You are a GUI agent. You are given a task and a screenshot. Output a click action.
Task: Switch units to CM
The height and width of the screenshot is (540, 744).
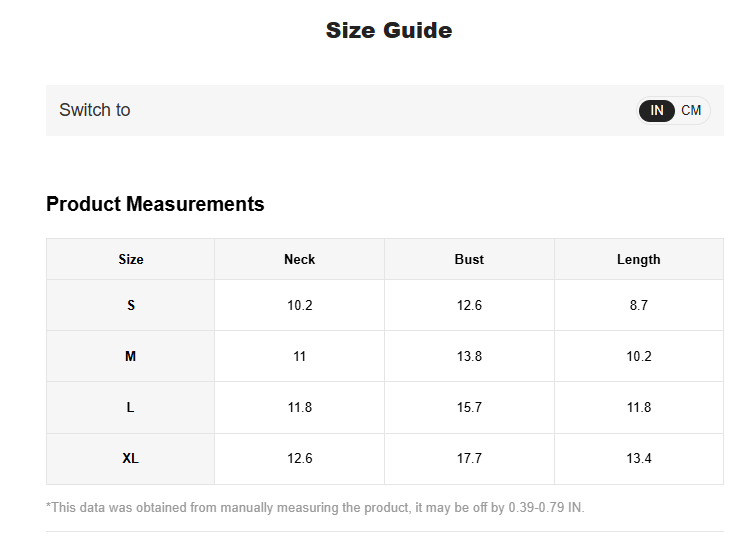click(x=691, y=111)
